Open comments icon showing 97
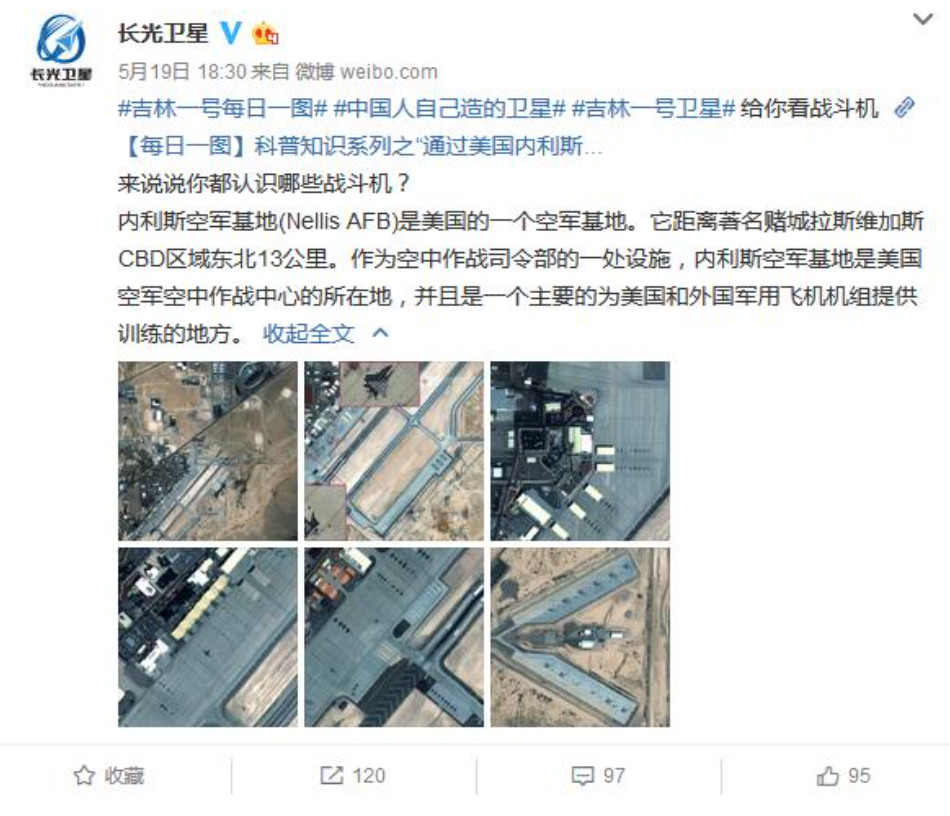 tap(599, 775)
